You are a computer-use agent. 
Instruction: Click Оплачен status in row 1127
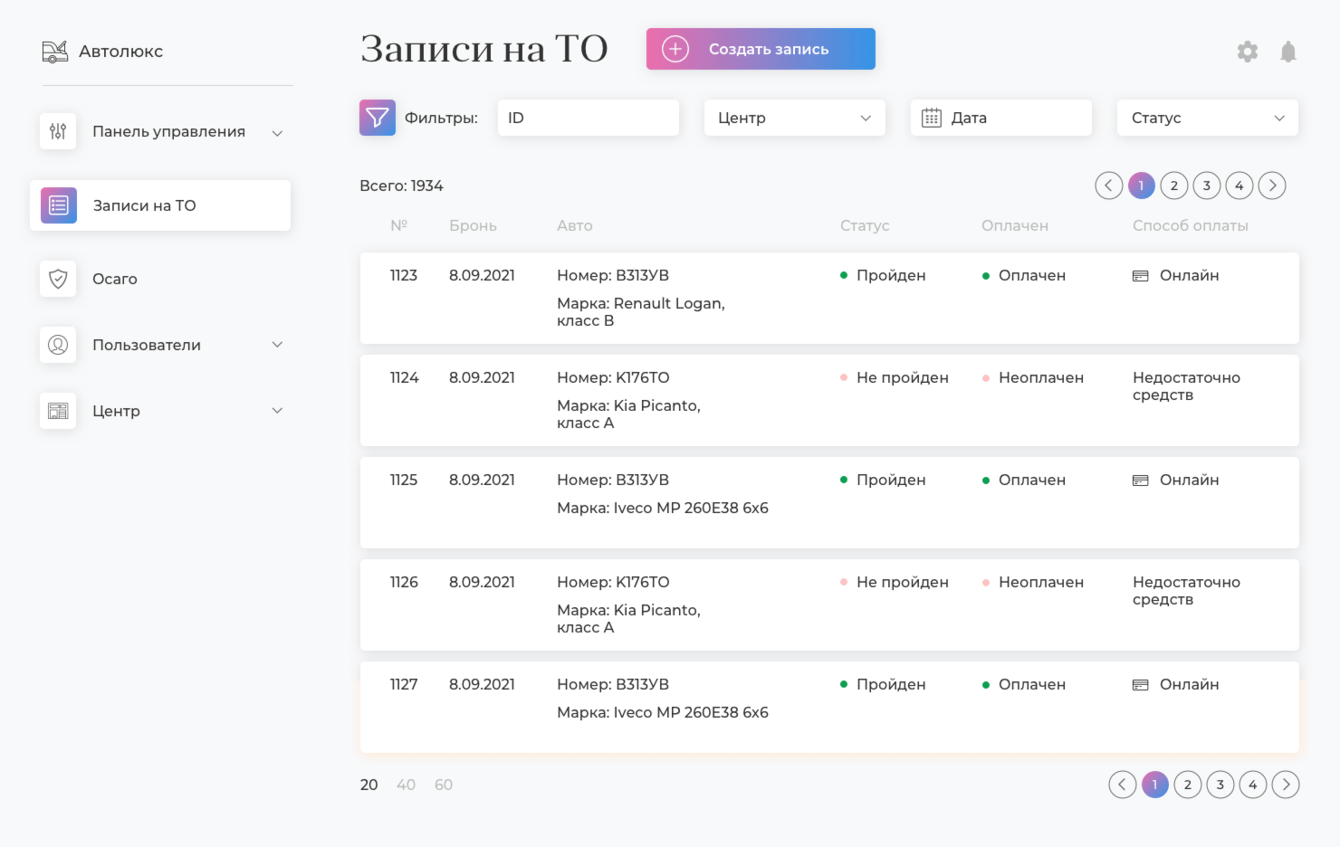point(1032,685)
